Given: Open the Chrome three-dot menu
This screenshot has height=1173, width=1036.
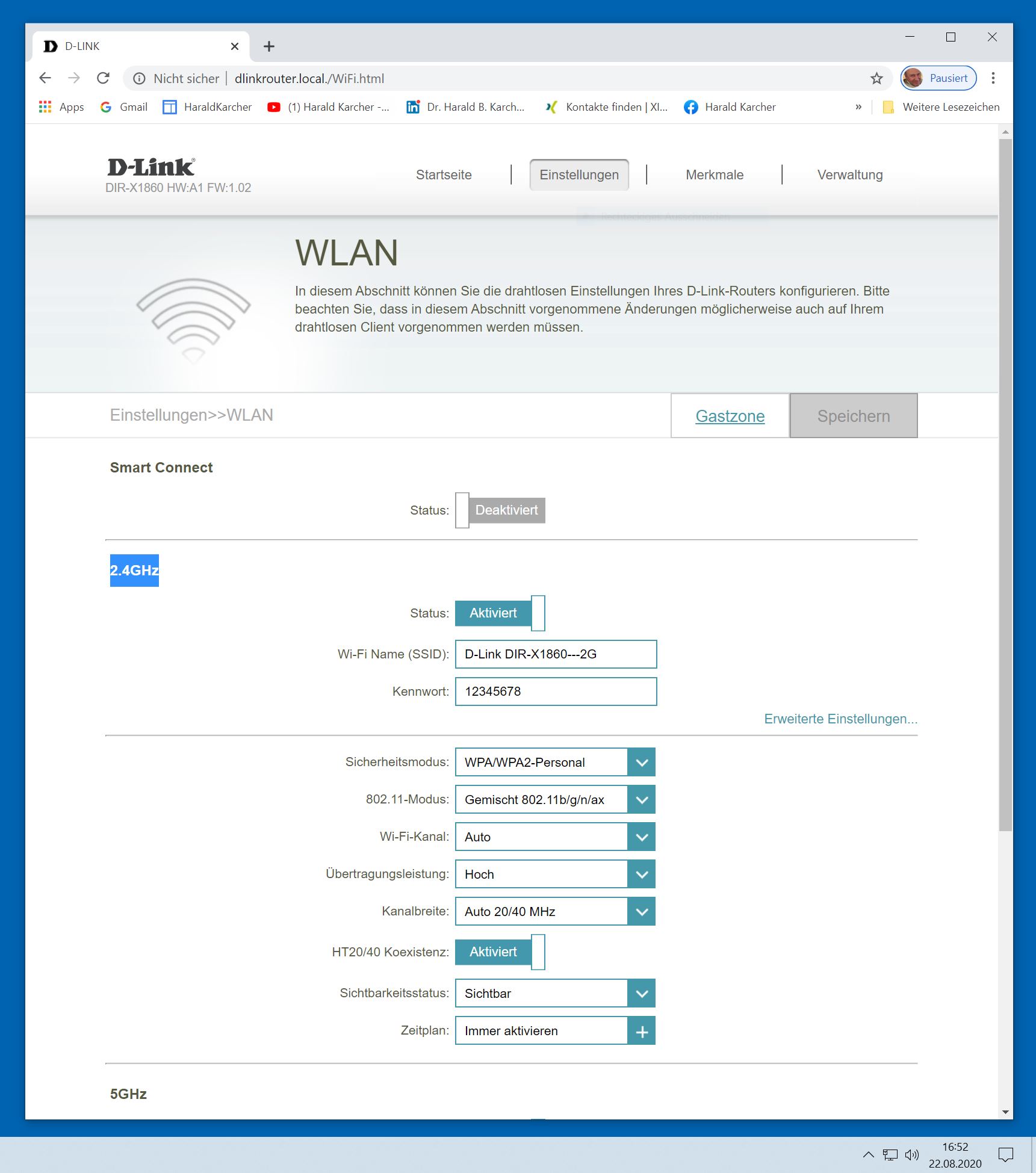Looking at the screenshot, I should [x=993, y=78].
